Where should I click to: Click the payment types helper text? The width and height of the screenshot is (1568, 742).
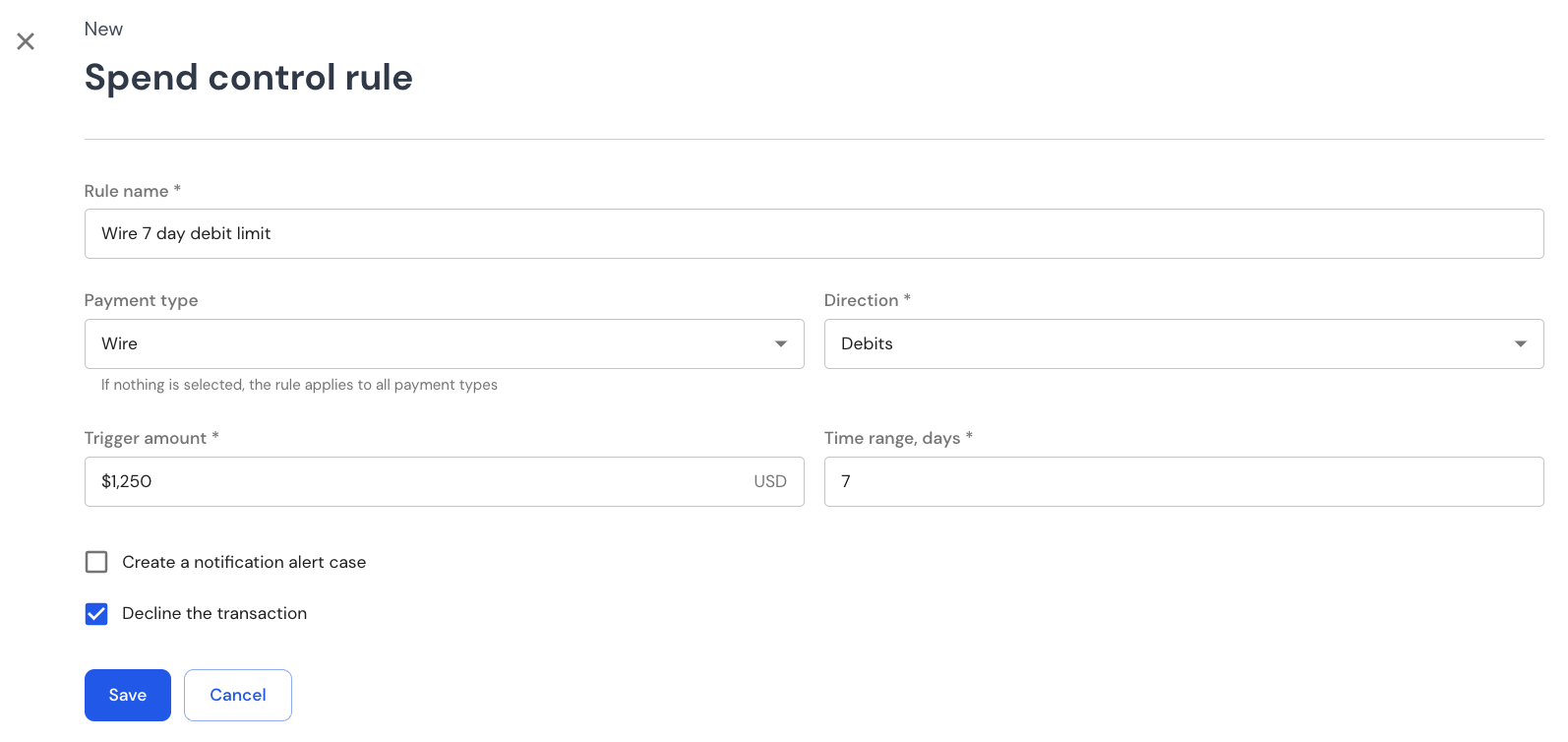pyautogui.click(x=299, y=385)
